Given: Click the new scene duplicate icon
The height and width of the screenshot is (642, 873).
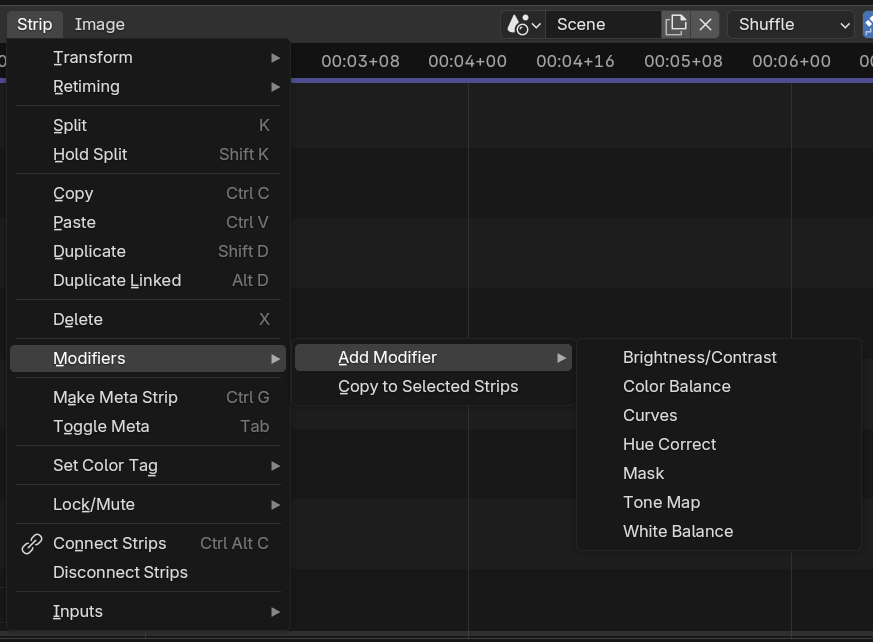Looking at the screenshot, I should tap(676, 24).
